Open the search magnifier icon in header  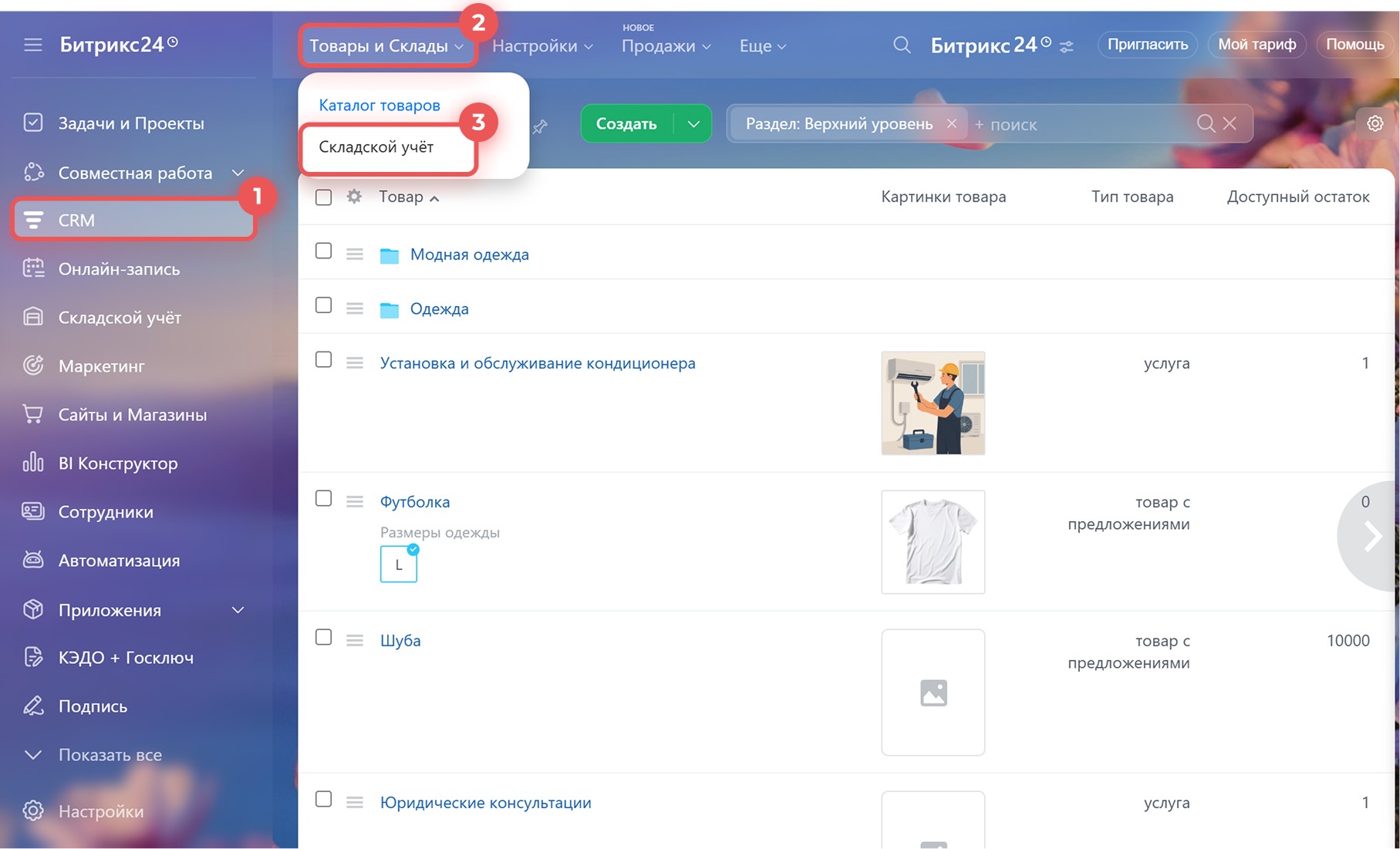pos(901,45)
